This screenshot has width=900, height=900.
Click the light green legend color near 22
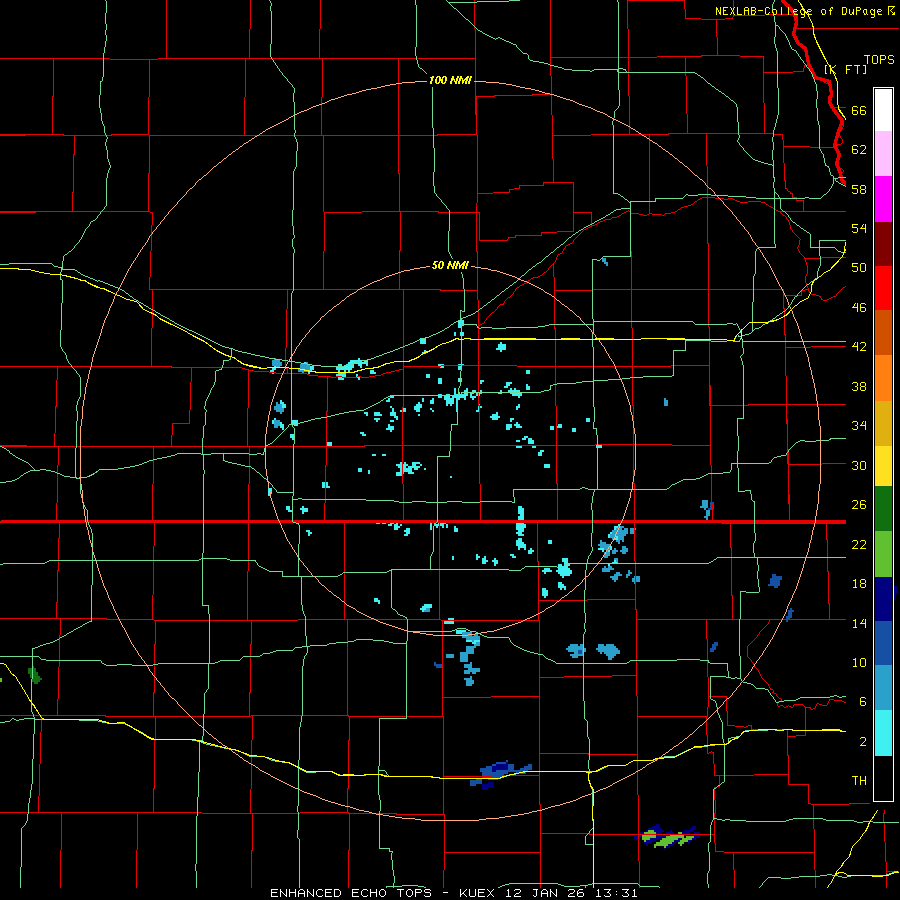click(883, 554)
